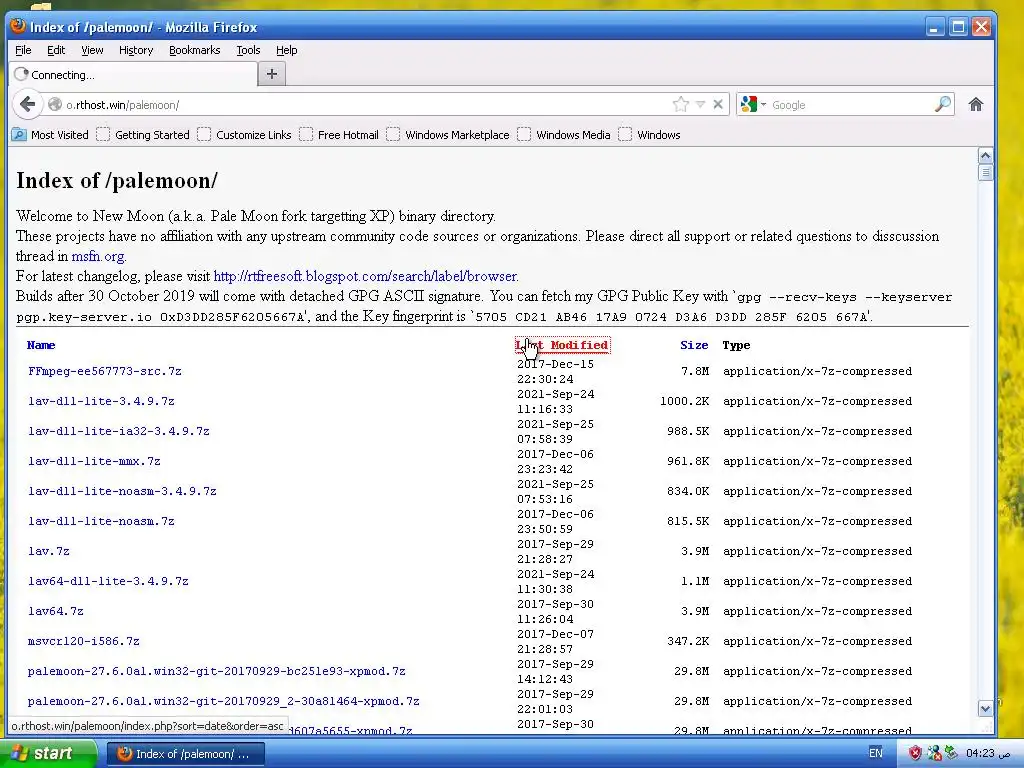This screenshot has width=1024, height=768.
Task: Download lav-dll-lite-mmx.7z
Action: coord(94,461)
